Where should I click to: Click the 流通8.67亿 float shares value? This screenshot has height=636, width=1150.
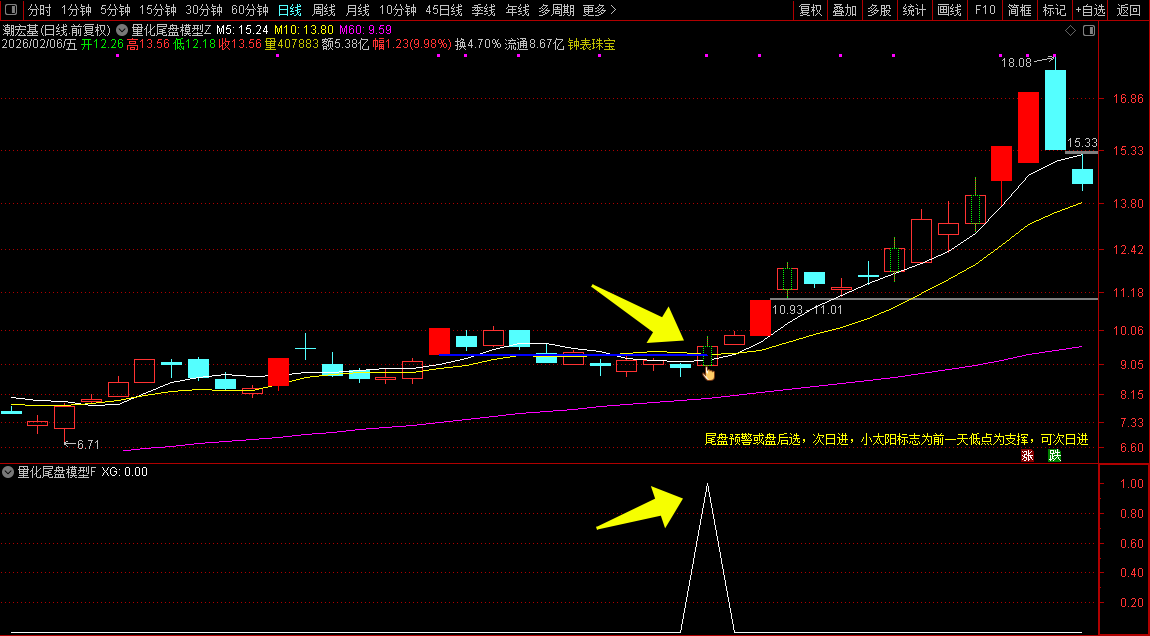coord(535,44)
